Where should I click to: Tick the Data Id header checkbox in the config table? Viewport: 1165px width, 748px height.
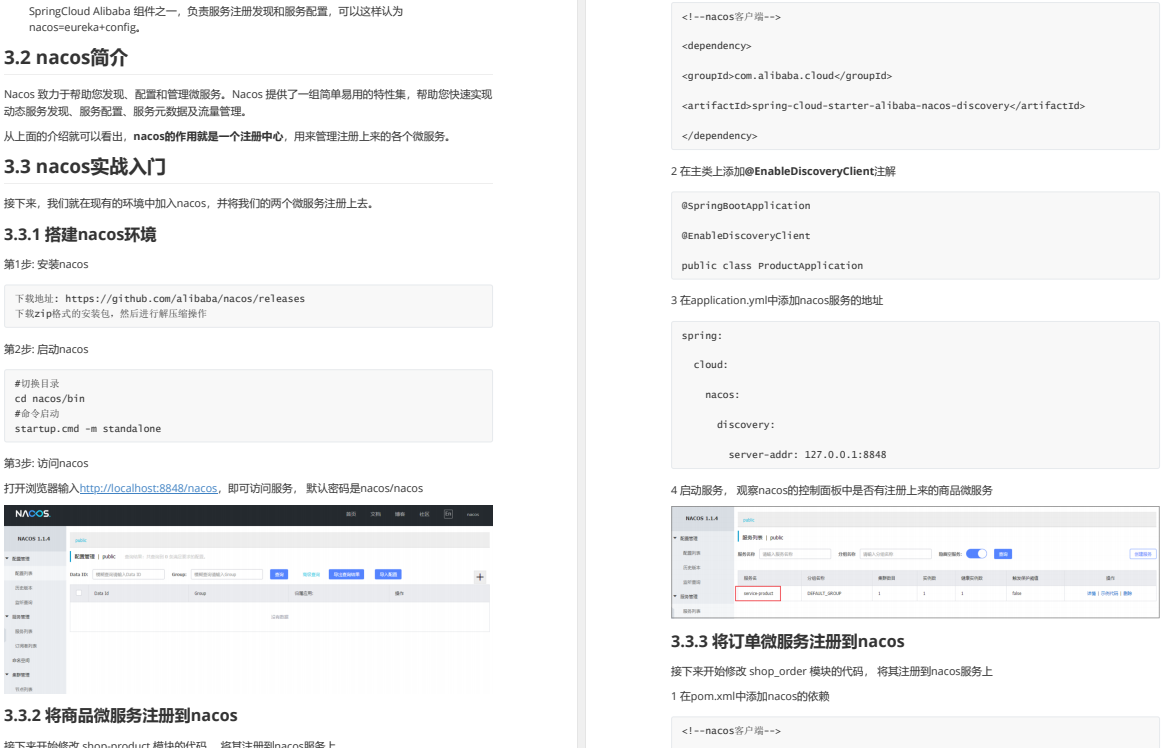point(79,593)
